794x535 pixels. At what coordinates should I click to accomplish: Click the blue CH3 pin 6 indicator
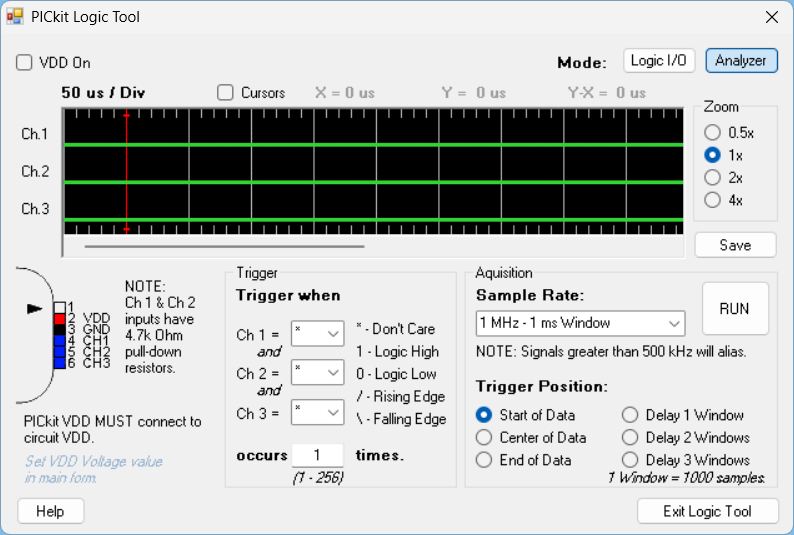59,362
